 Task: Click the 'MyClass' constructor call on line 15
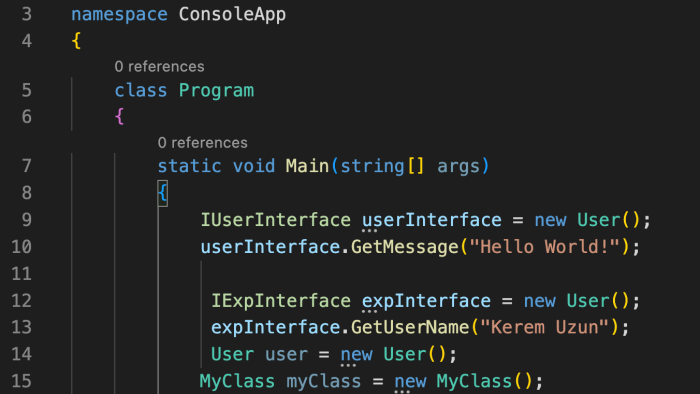click(474, 382)
